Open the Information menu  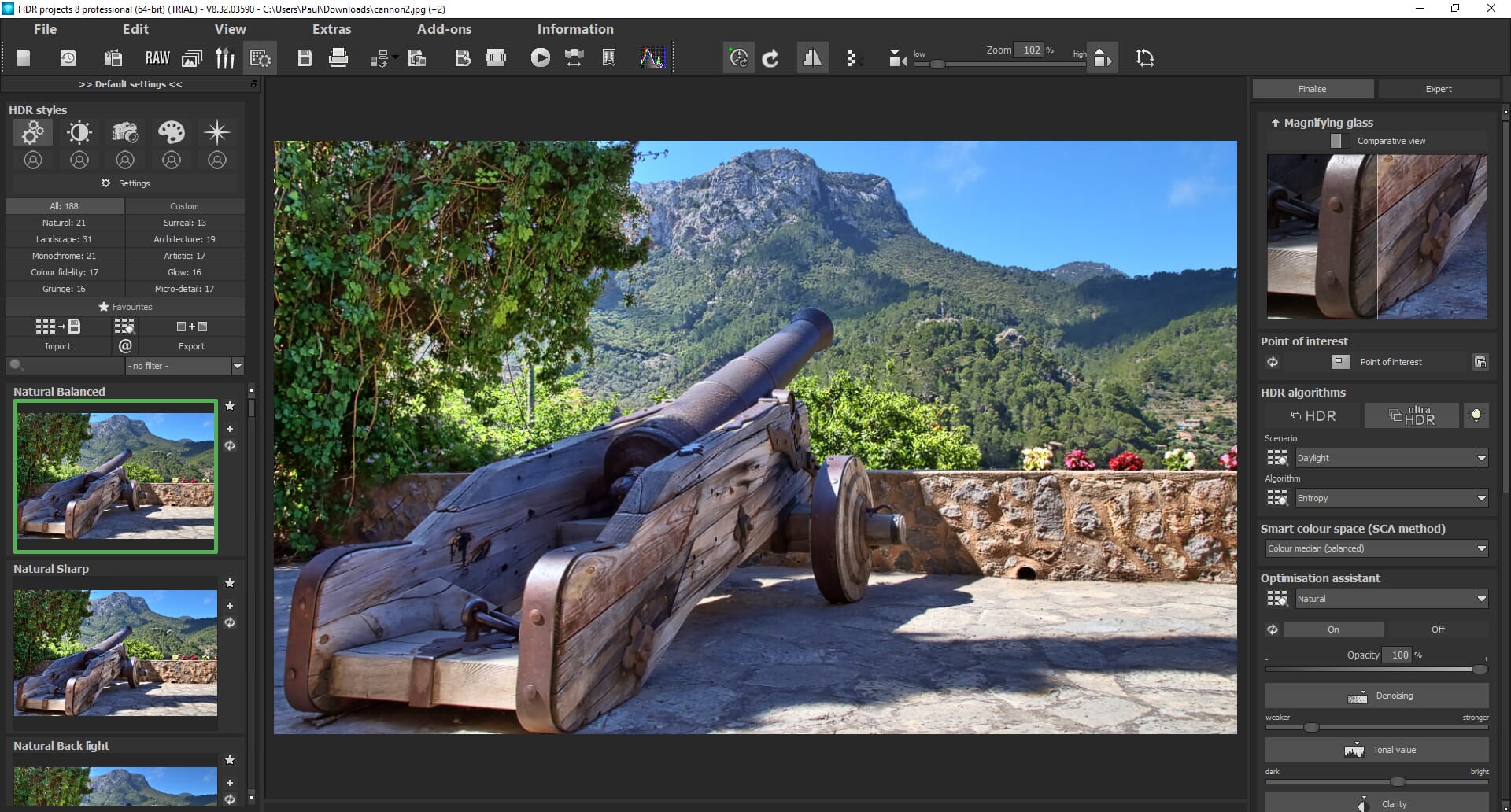(575, 29)
